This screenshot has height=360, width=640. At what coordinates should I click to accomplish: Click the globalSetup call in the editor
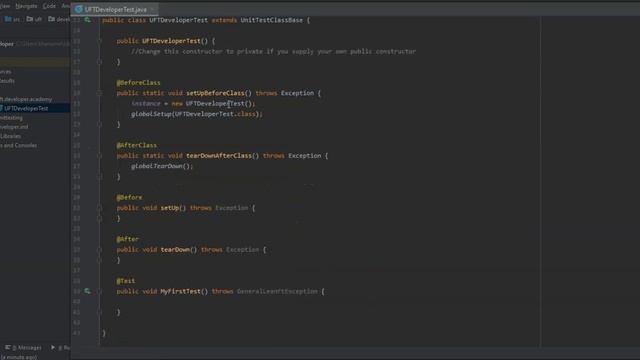click(x=151, y=114)
